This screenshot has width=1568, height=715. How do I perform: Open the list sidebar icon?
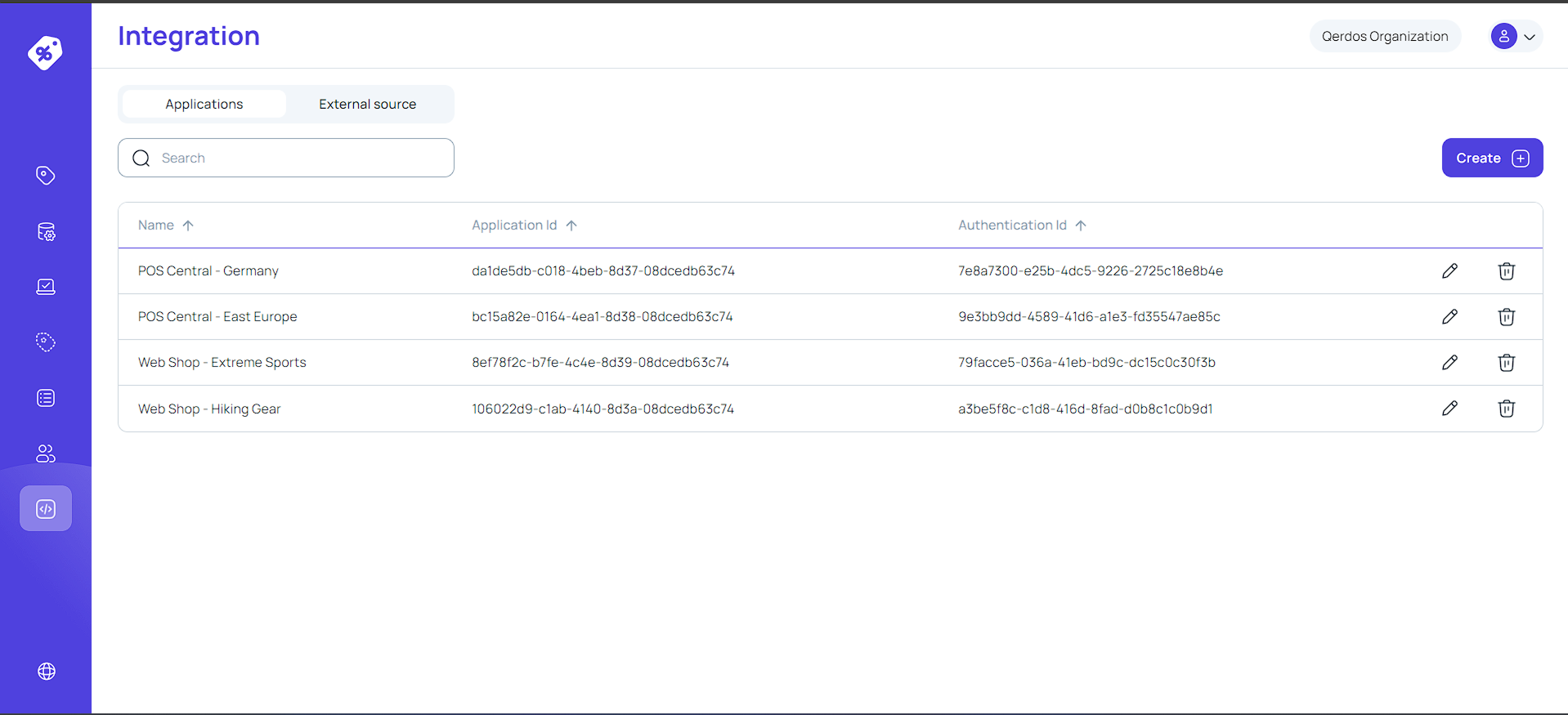(46, 398)
